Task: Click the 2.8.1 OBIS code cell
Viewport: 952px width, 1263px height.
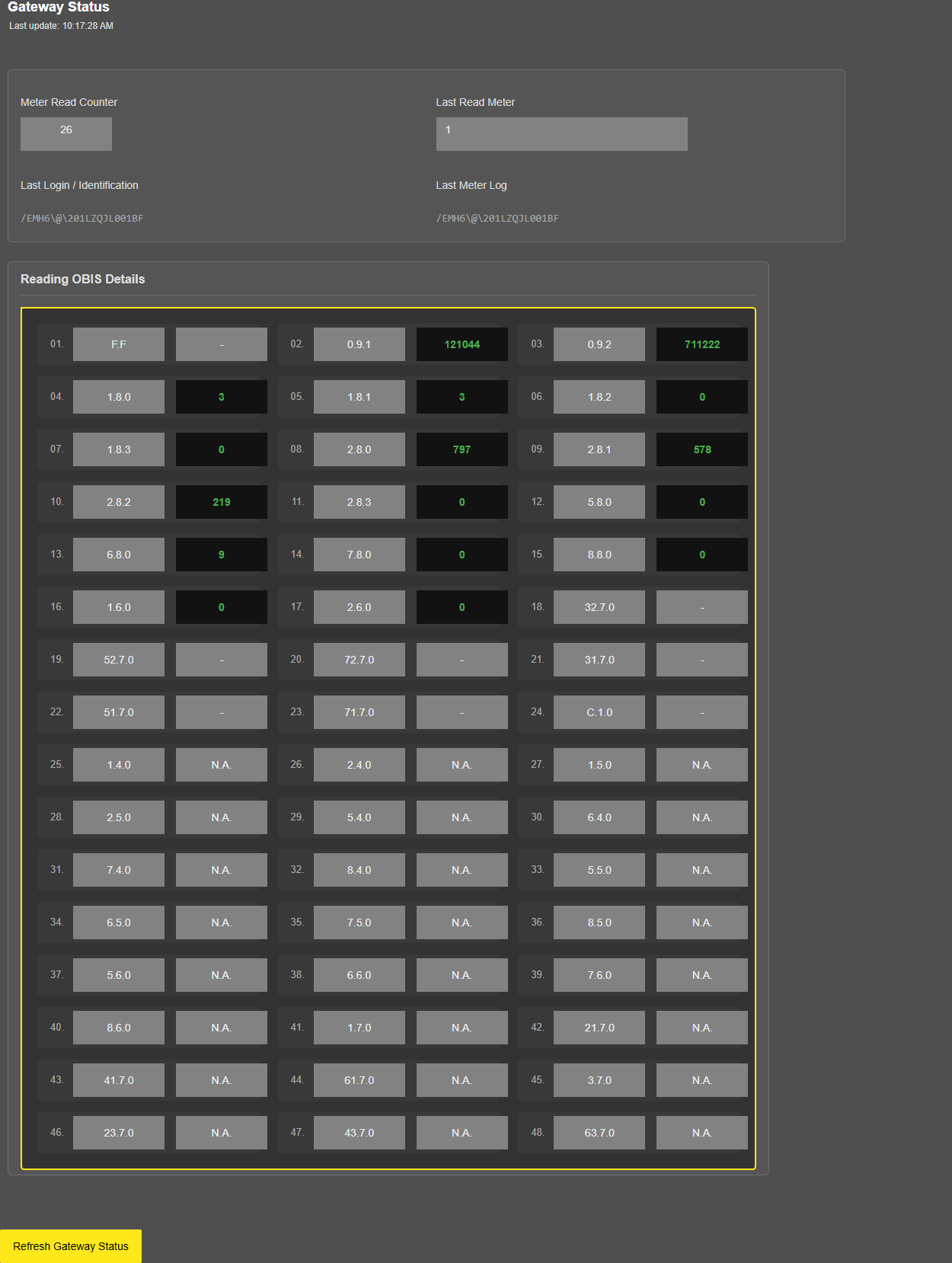Action: tap(599, 449)
